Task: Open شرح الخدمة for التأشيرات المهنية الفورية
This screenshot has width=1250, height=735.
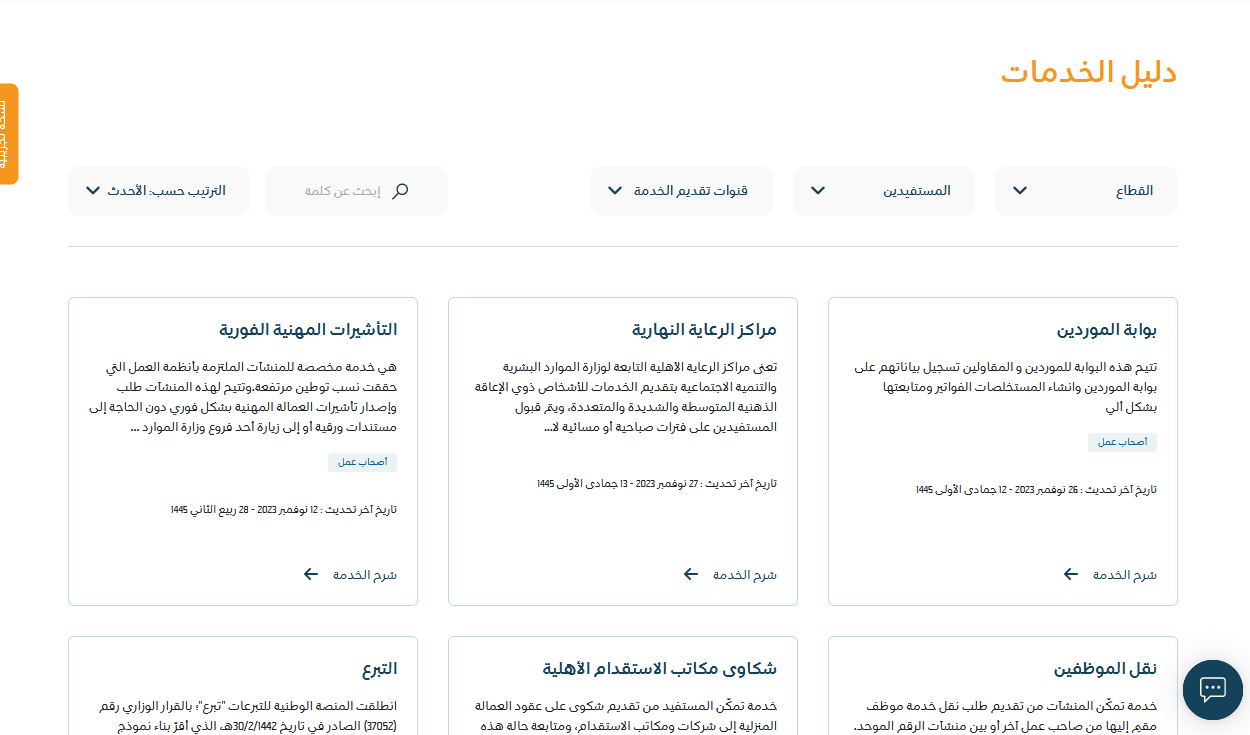Action: 364,575
